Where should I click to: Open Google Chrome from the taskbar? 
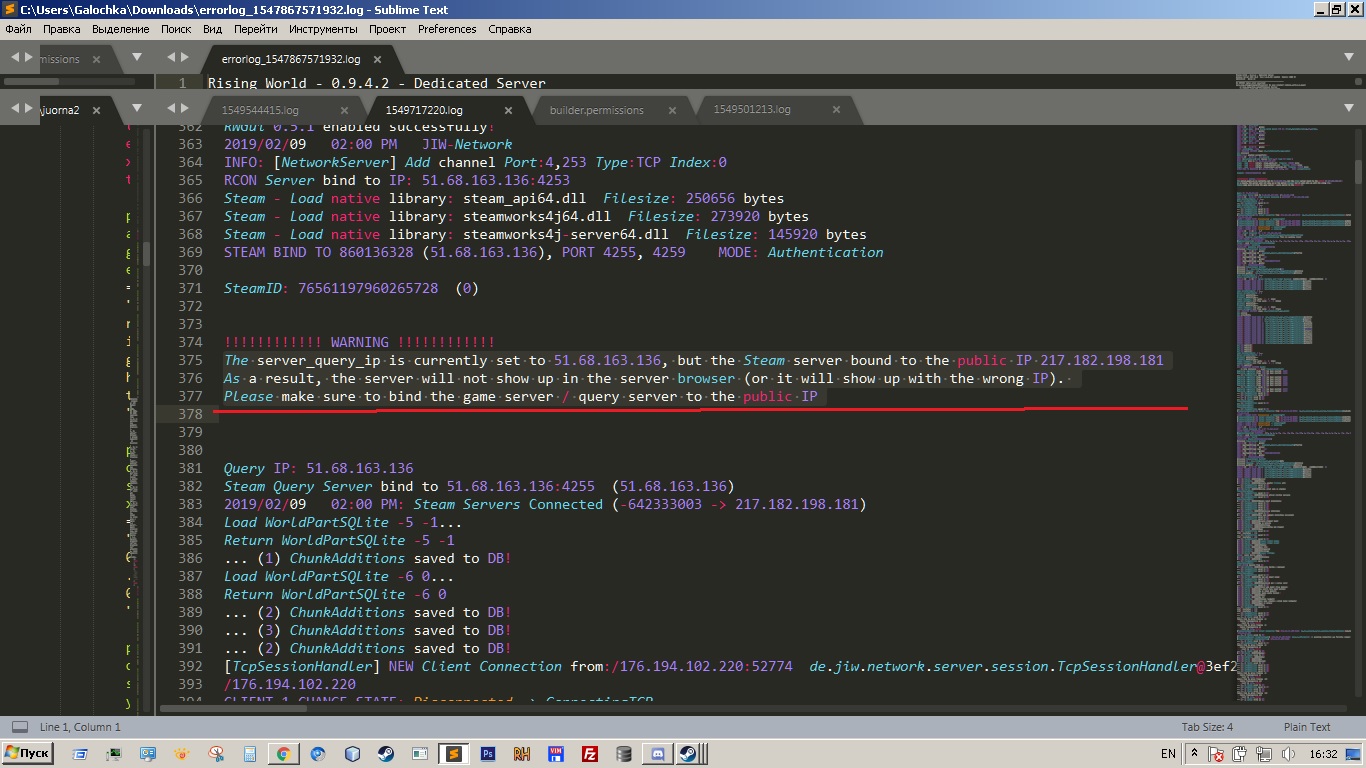click(x=283, y=754)
